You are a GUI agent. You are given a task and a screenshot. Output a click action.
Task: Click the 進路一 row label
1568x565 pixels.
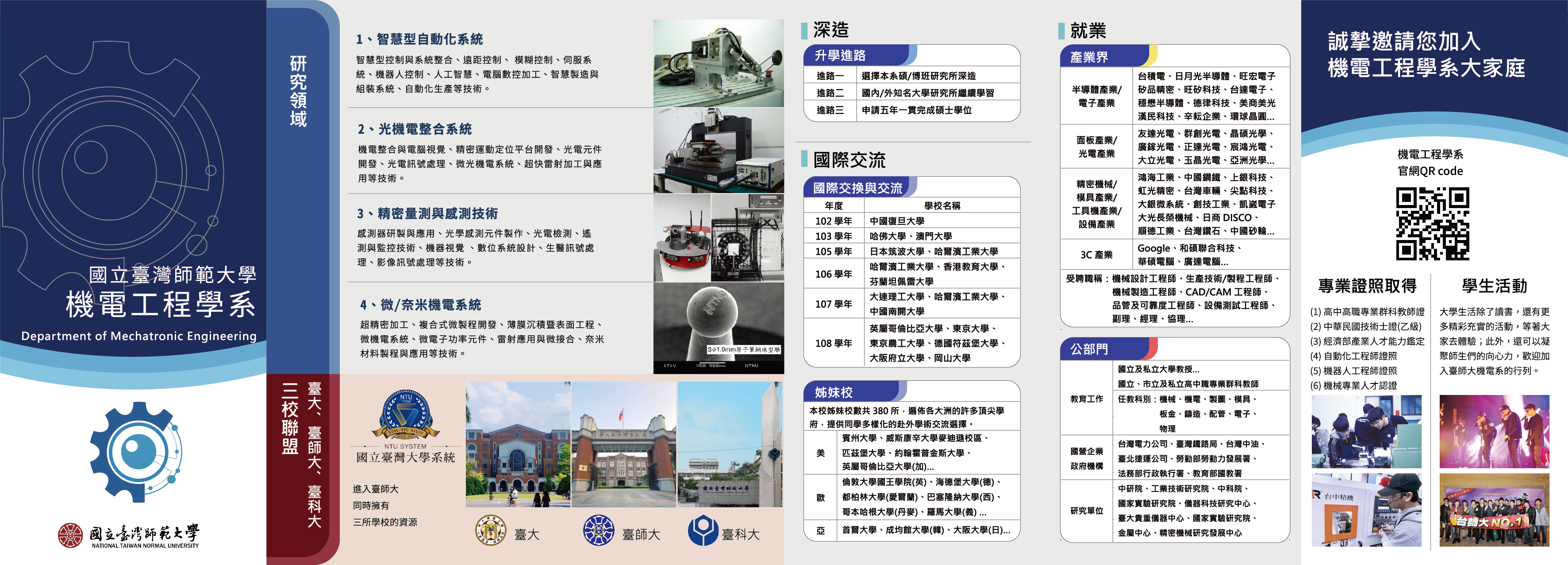[x=830, y=76]
